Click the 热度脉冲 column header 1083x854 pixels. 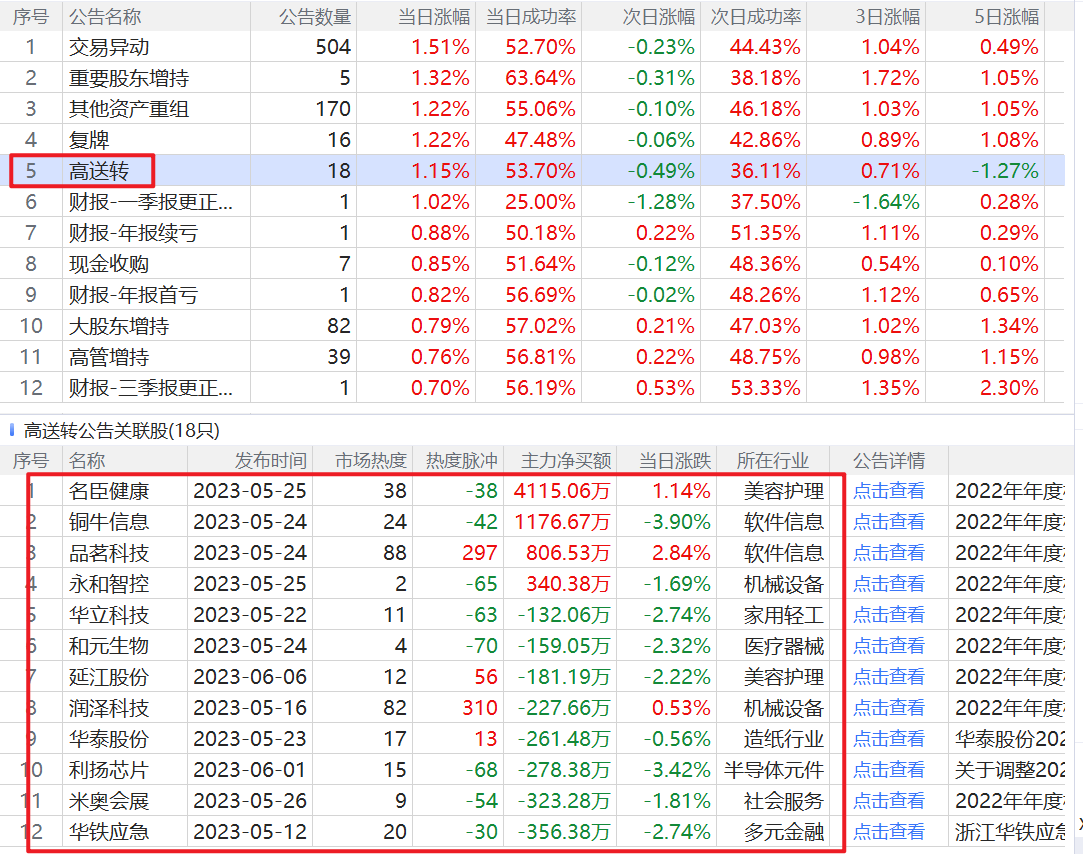tap(461, 460)
